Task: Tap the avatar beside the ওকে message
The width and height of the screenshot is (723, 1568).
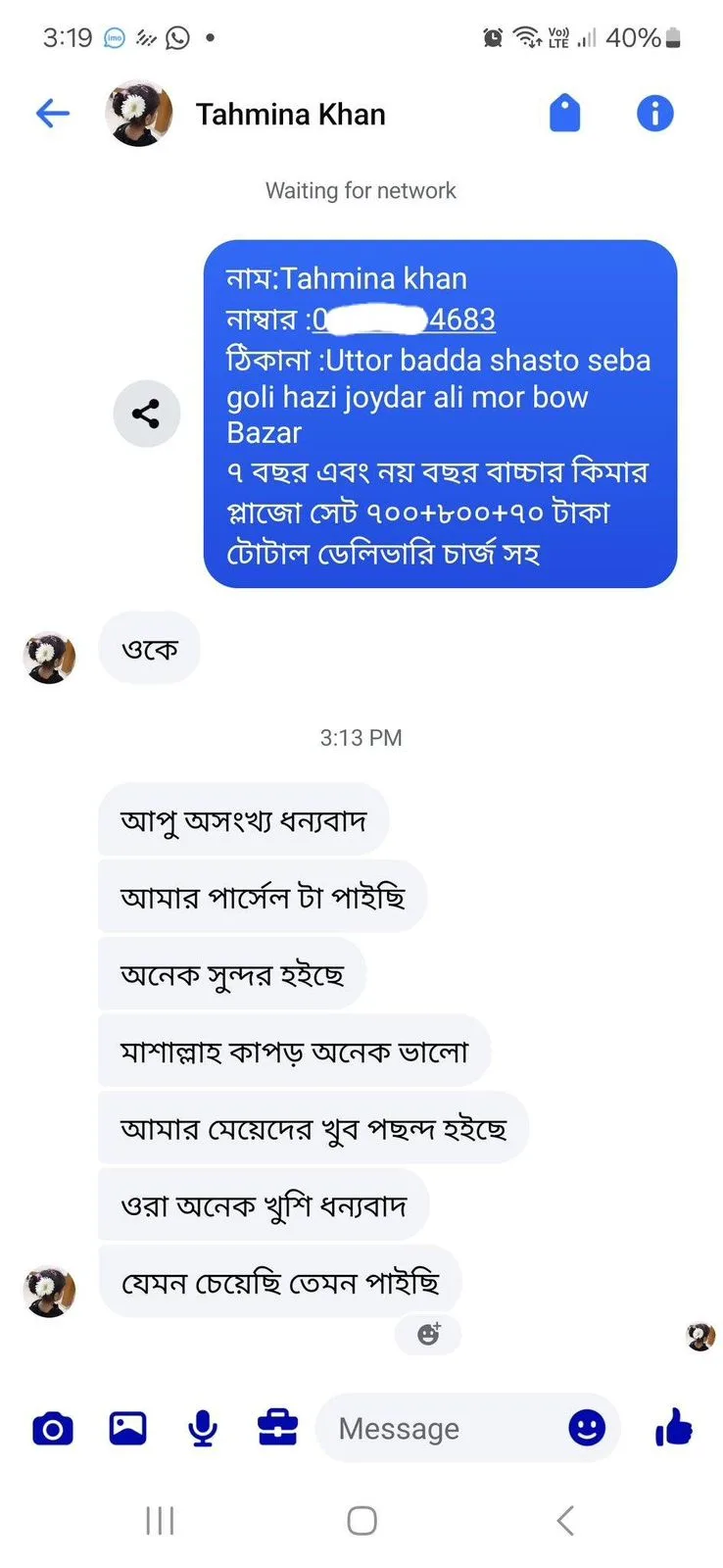Action: [x=49, y=657]
